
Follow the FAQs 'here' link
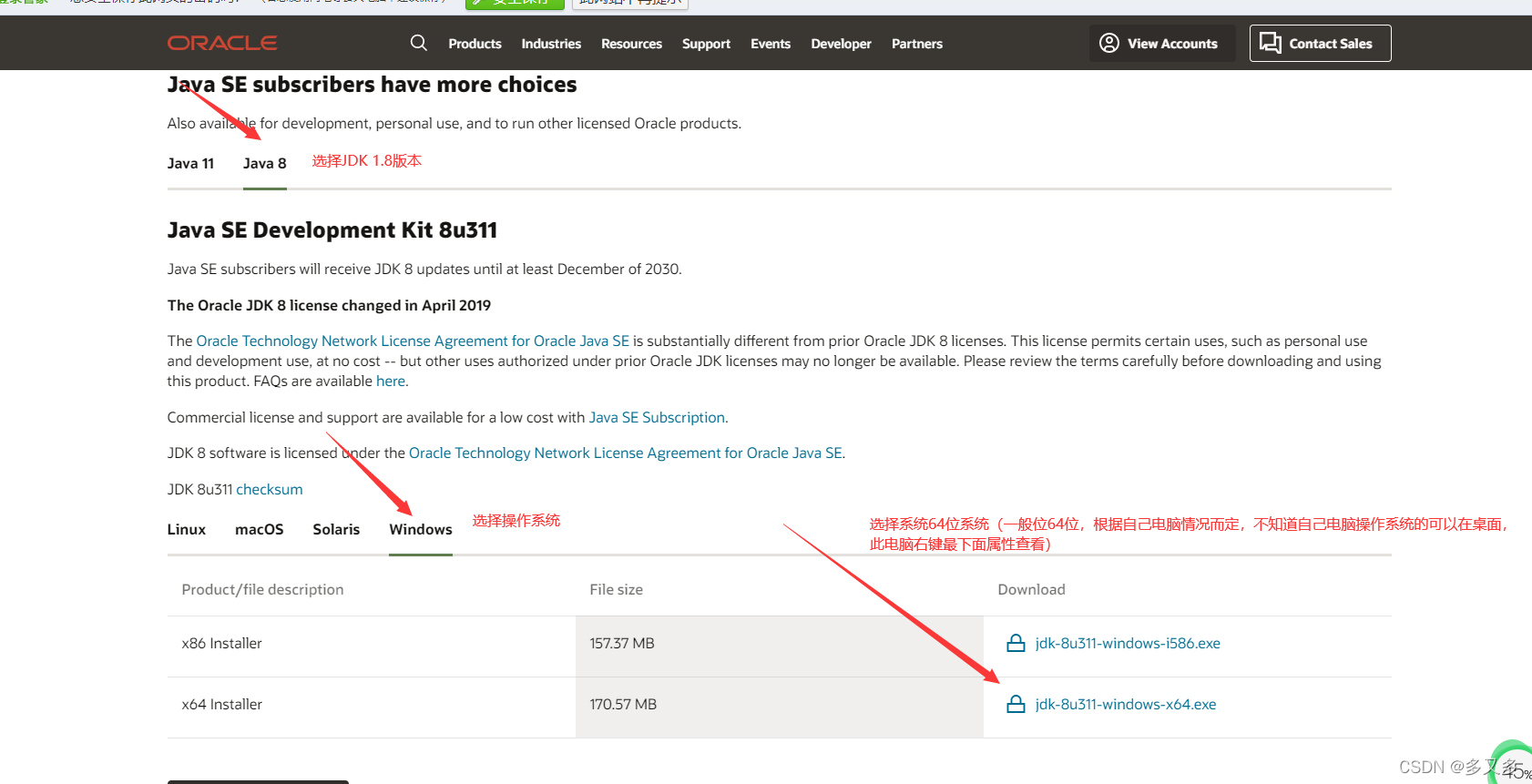tap(391, 382)
